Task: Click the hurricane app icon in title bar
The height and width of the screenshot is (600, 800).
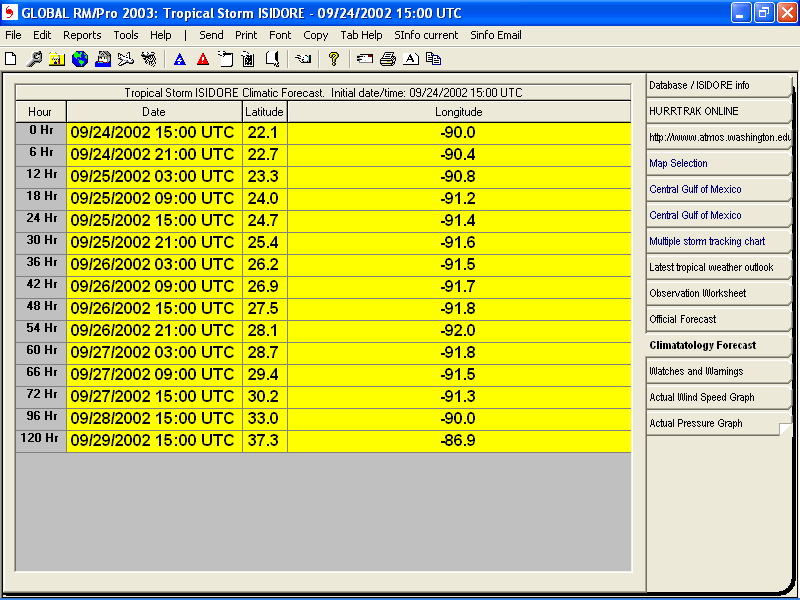Action: tap(10, 12)
